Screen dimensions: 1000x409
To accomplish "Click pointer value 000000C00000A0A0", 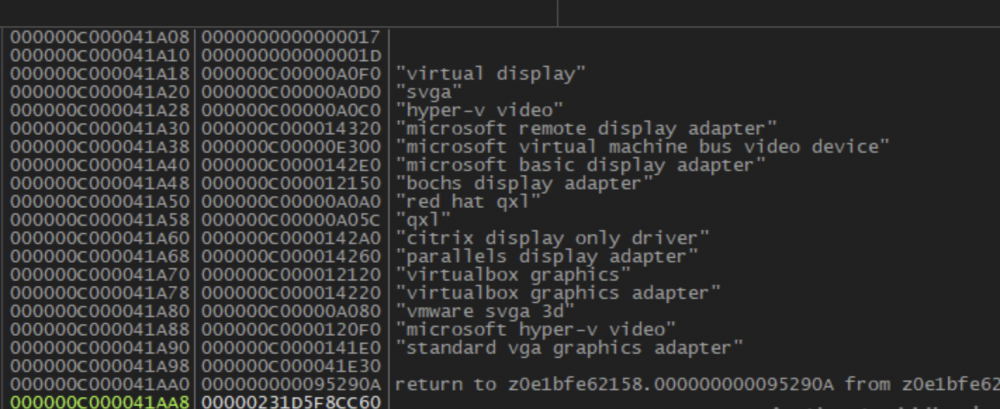I will pos(291,202).
